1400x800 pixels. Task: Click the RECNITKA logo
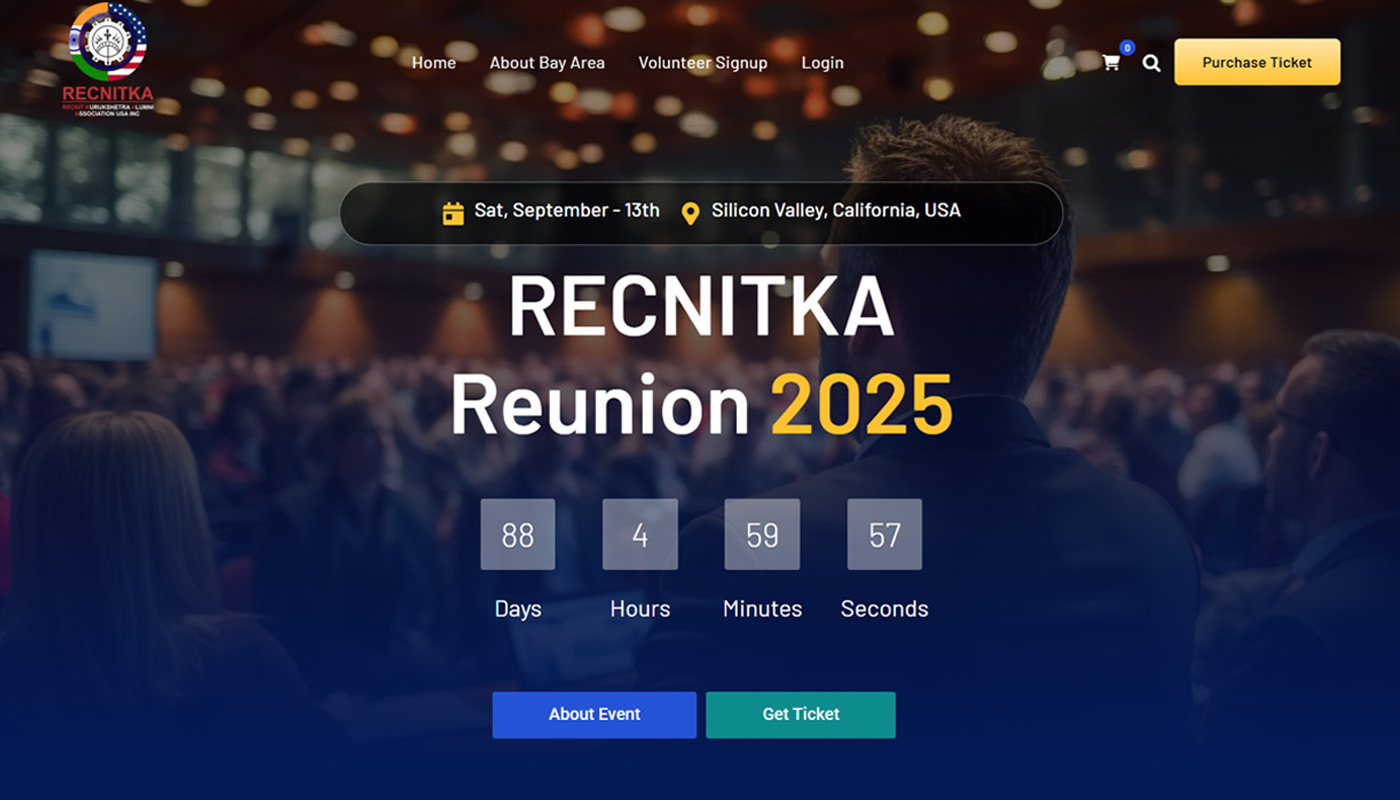(107, 60)
